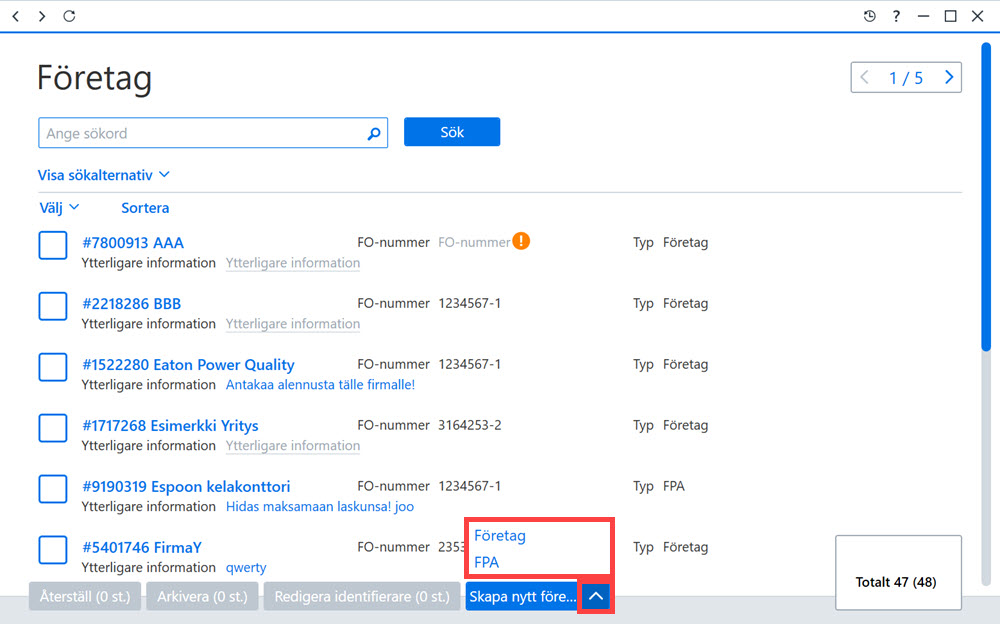Click the magnifier icon in search field
Image resolution: width=1000 pixels, height=624 pixels.
pyautogui.click(x=374, y=133)
